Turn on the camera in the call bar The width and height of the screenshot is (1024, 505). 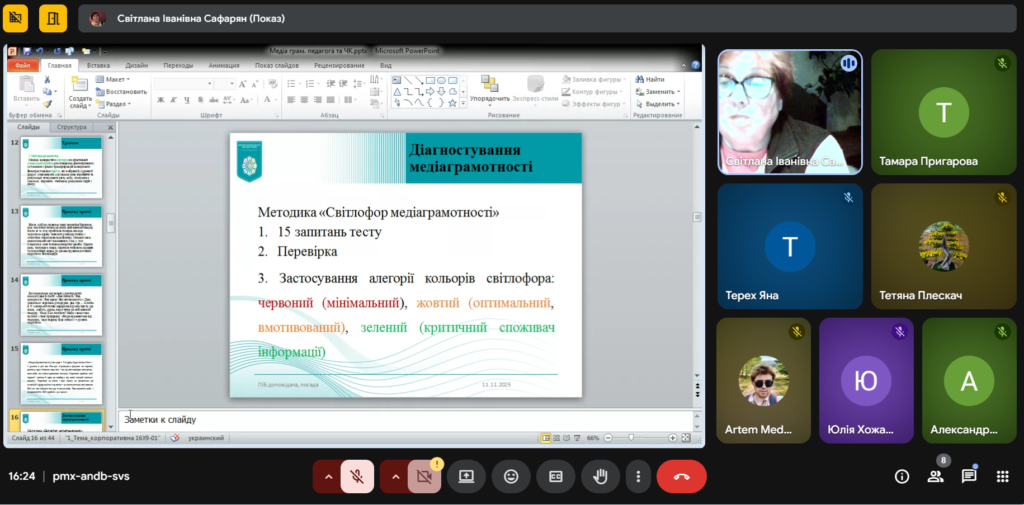[424, 477]
